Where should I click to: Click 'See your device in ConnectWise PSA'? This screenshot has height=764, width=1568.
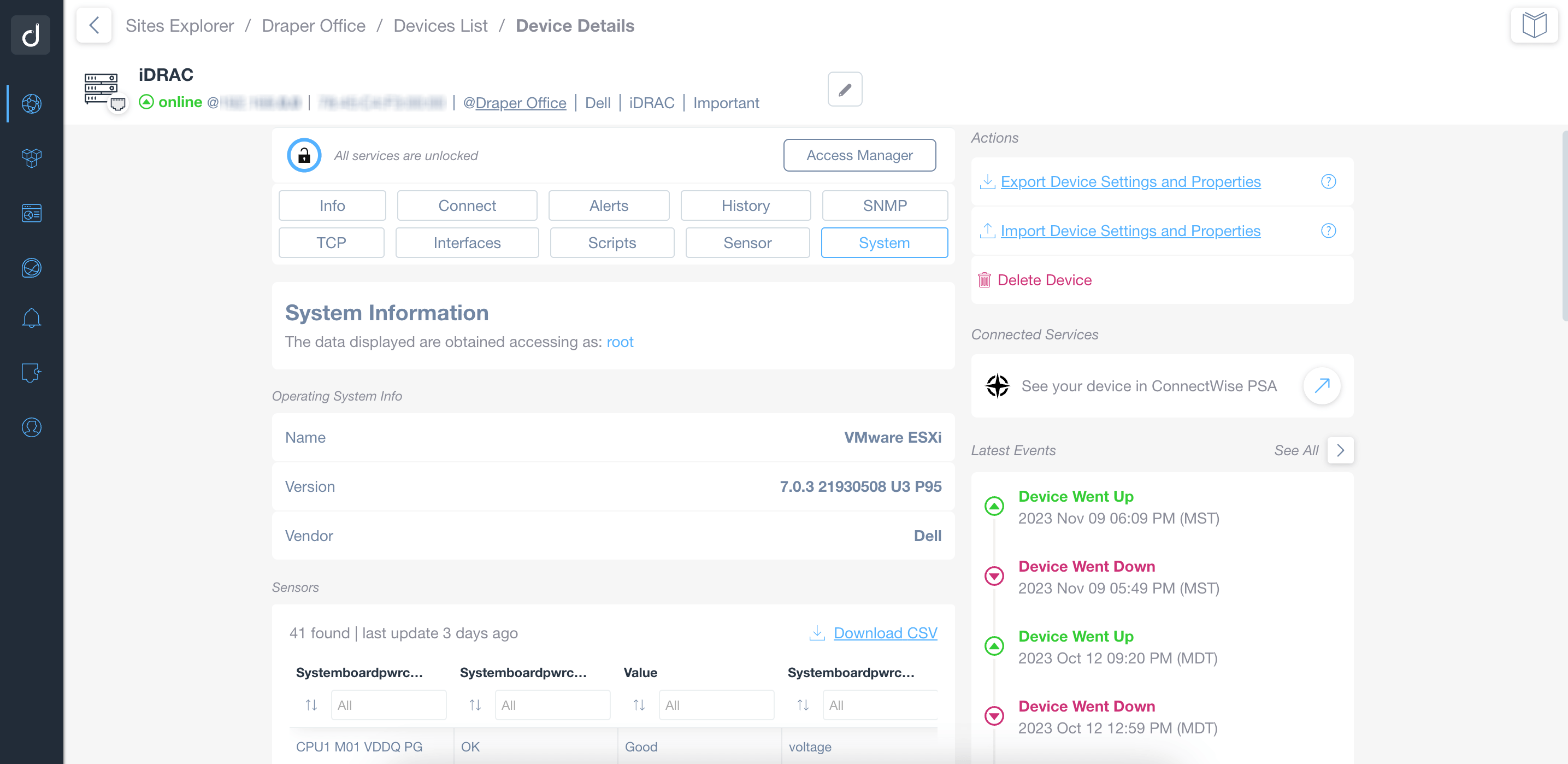coord(1148,386)
